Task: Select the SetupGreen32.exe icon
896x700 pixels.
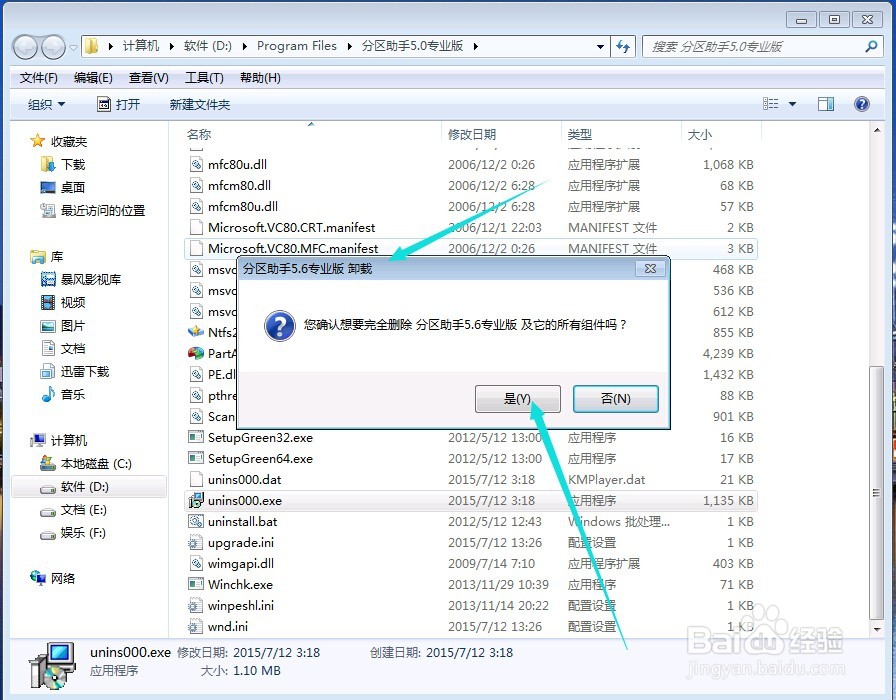Action: [196, 437]
